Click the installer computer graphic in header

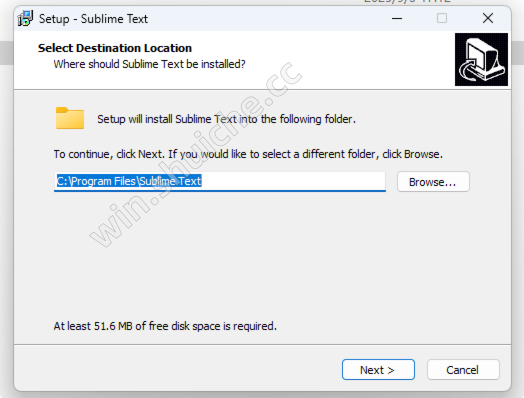pos(481,59)
